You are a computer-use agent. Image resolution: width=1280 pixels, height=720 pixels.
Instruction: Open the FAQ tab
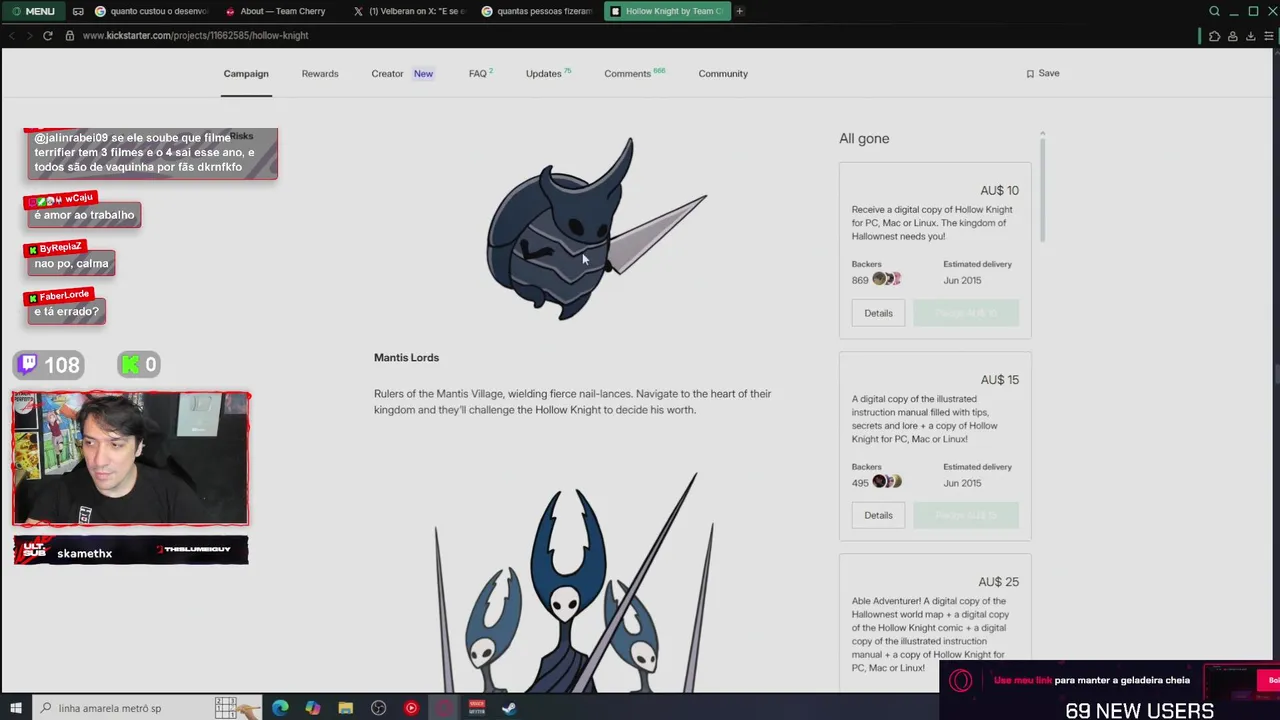click(480, 73)
